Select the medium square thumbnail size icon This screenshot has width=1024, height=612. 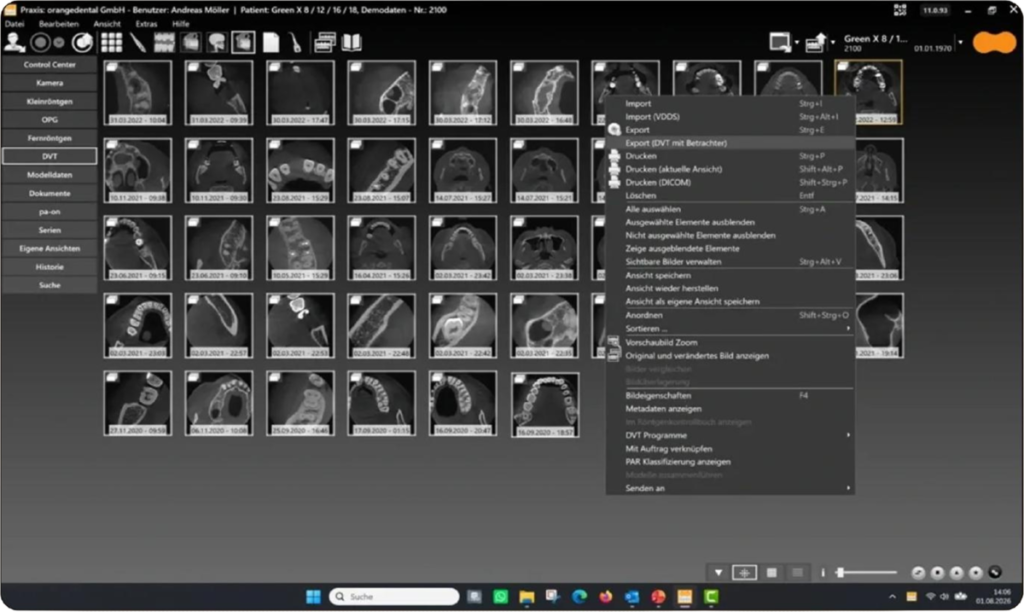(771, 572)
